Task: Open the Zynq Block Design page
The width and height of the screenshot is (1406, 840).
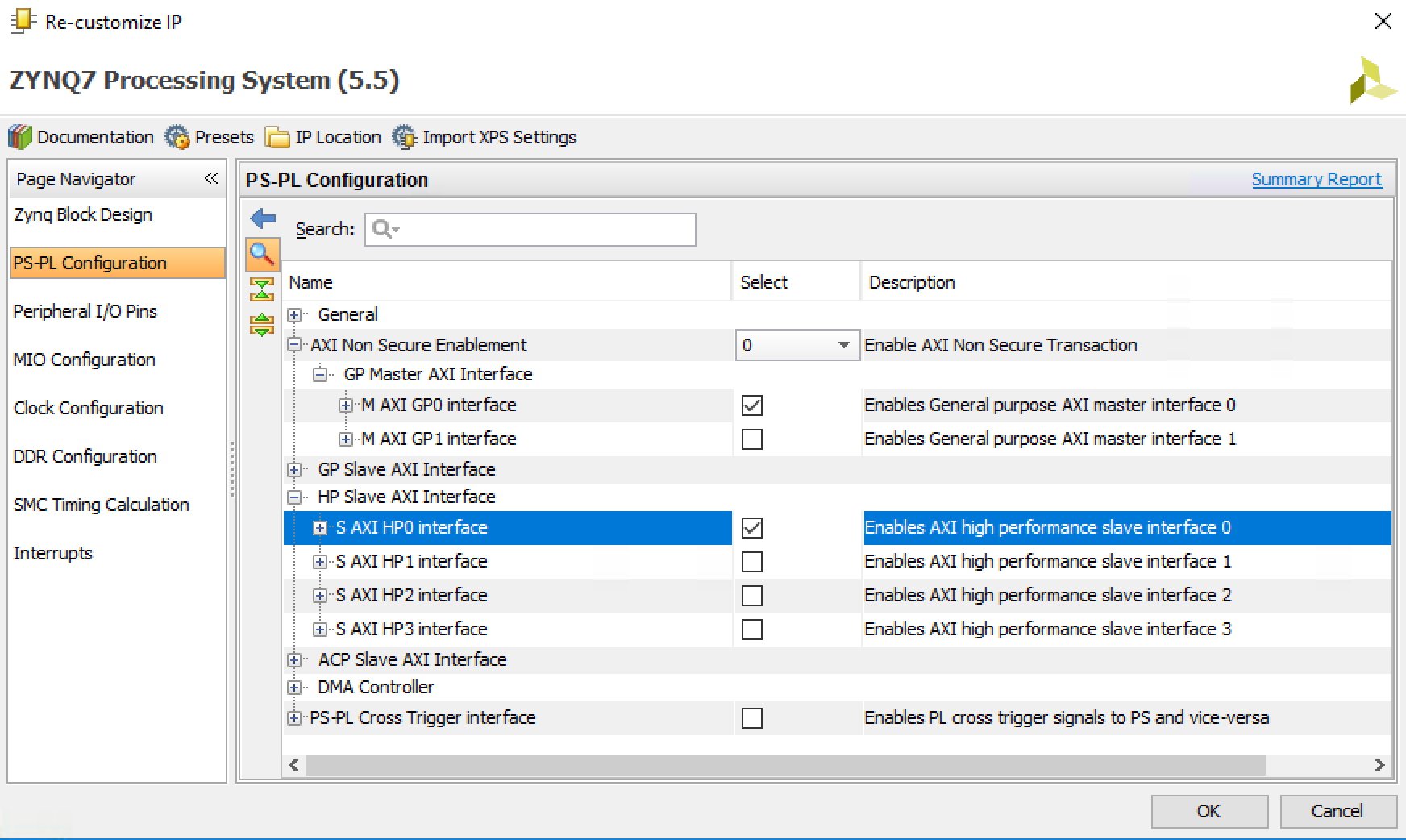Action: click(83, 215)
